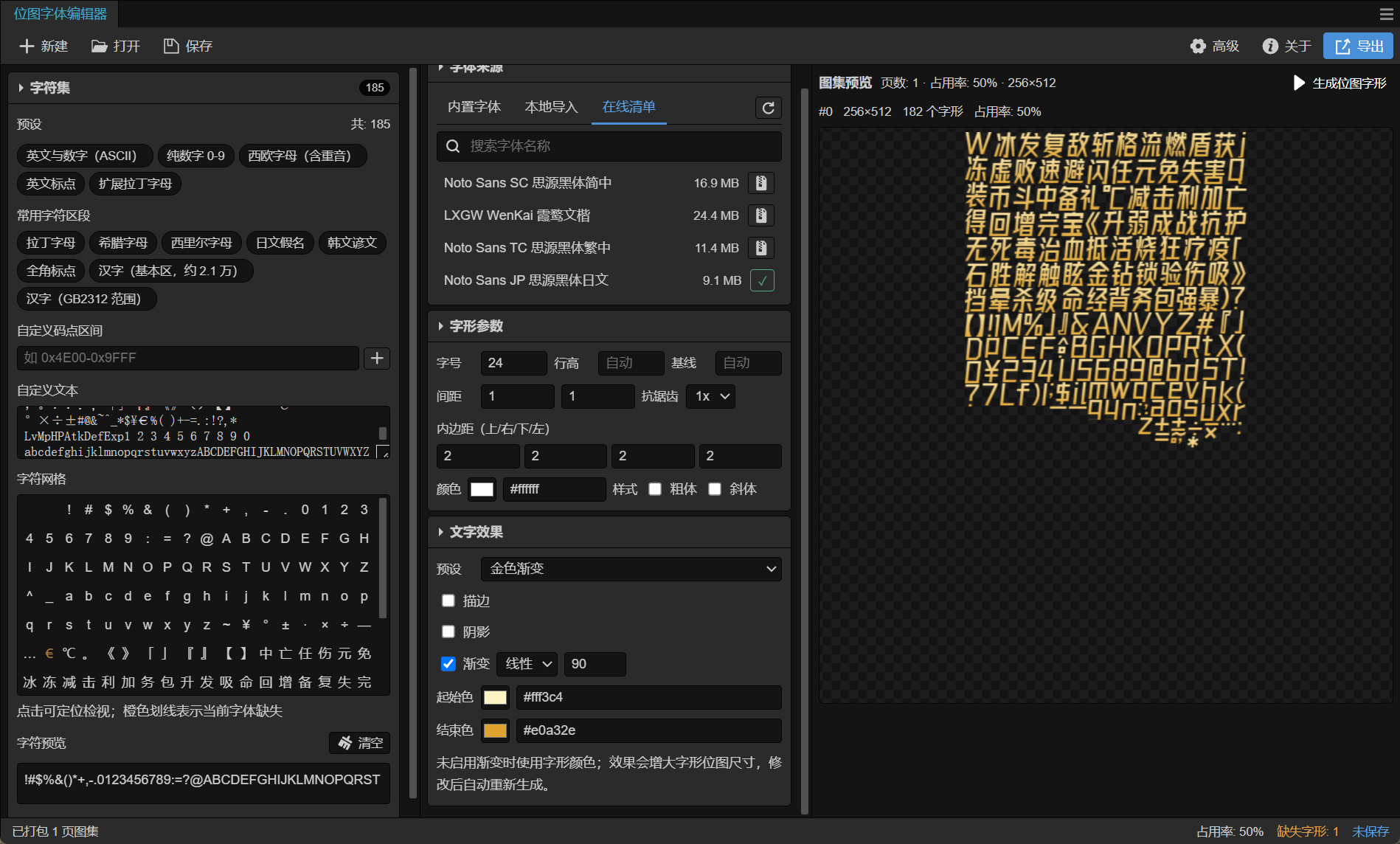The image size is (1400, 844).
Task: Switch to the 内置字体 tab
Action: click(x=474, y=107)
